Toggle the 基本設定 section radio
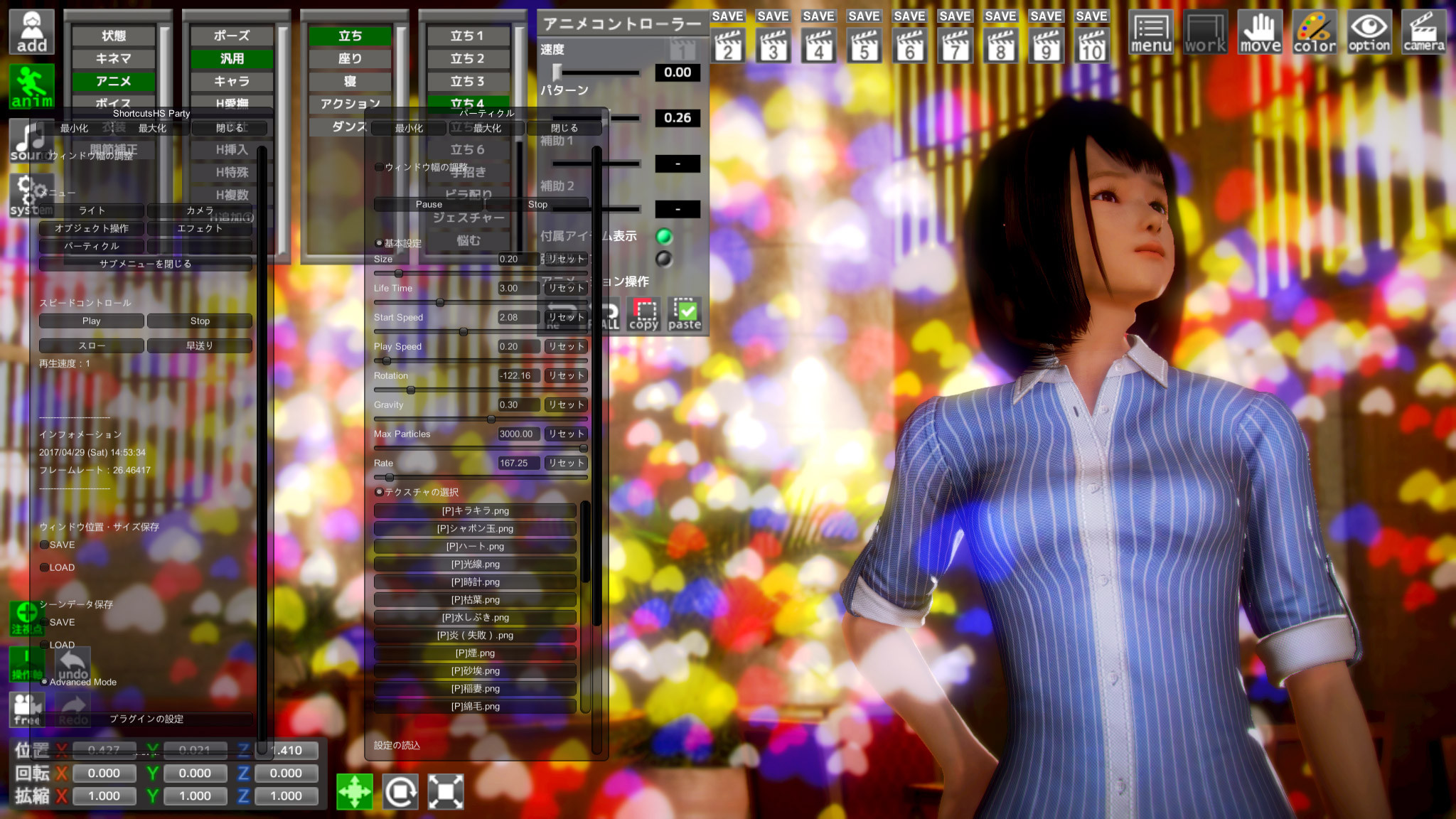The height and width of the screenshot is (819, 1456). [x=398, y=243]
